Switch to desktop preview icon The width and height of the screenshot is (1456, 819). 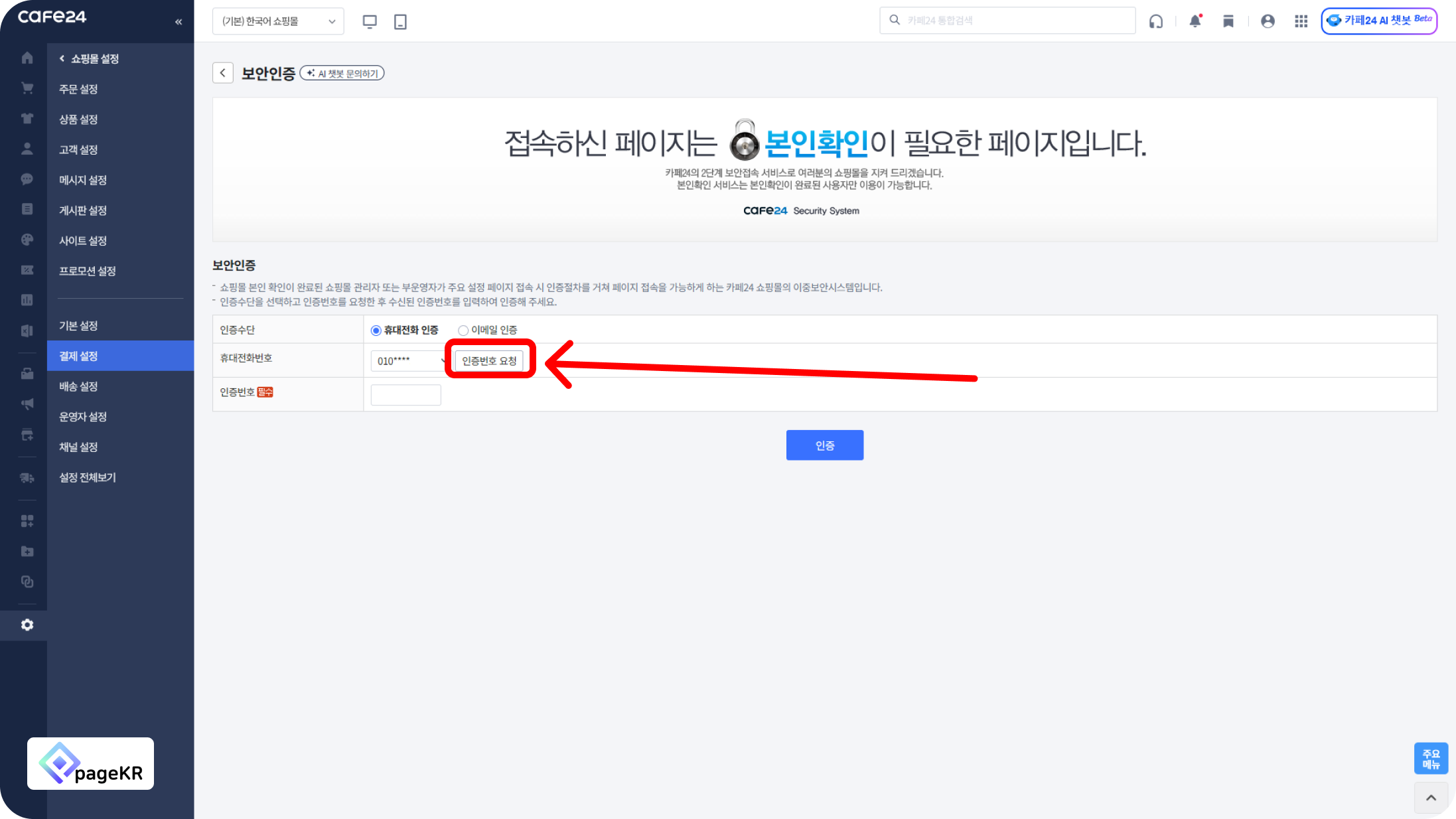(370, 21)
